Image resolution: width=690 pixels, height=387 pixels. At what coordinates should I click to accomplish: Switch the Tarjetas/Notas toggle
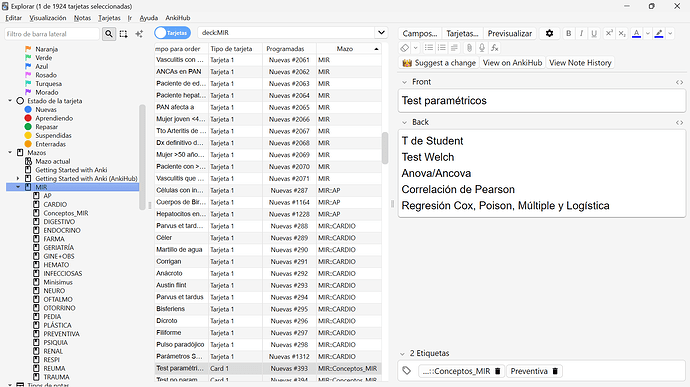pyautogui.click(x=172, y=33)
